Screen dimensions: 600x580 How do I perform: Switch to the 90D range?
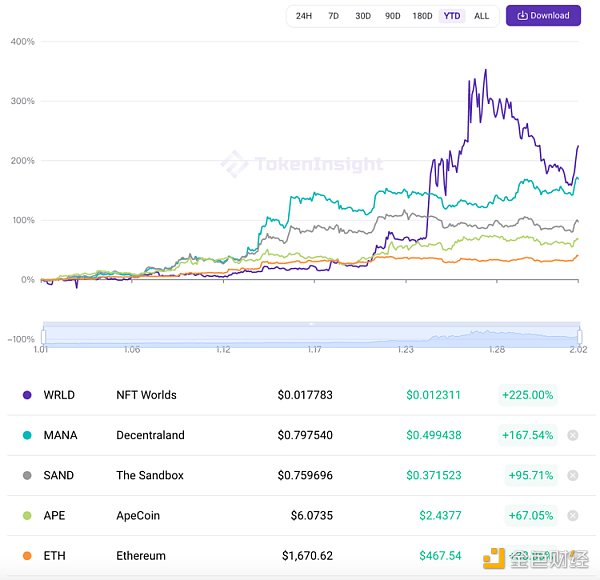pos(392,16)
